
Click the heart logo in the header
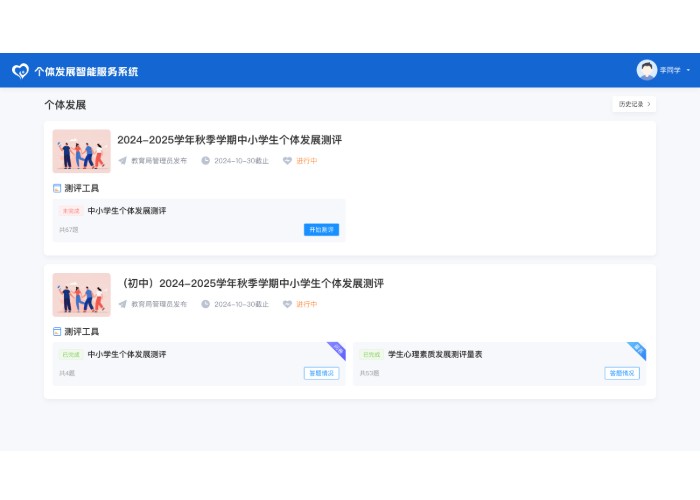[x=20, y=71]
